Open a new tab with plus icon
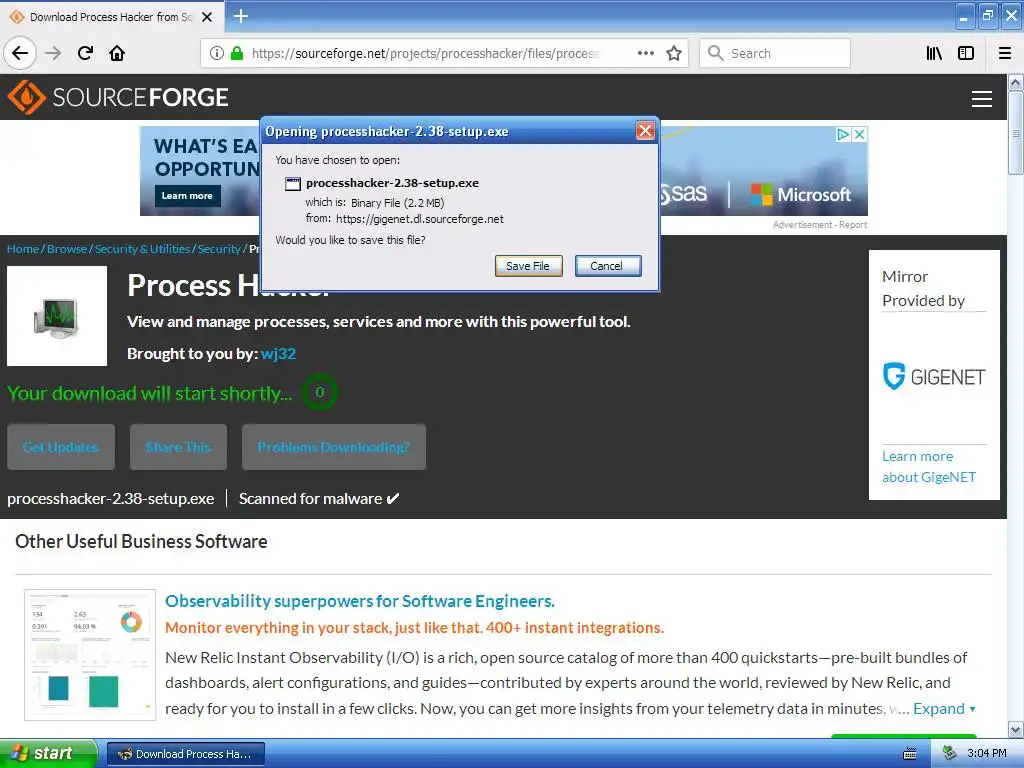Screen dimensions: 1024x768 (240, 16)
